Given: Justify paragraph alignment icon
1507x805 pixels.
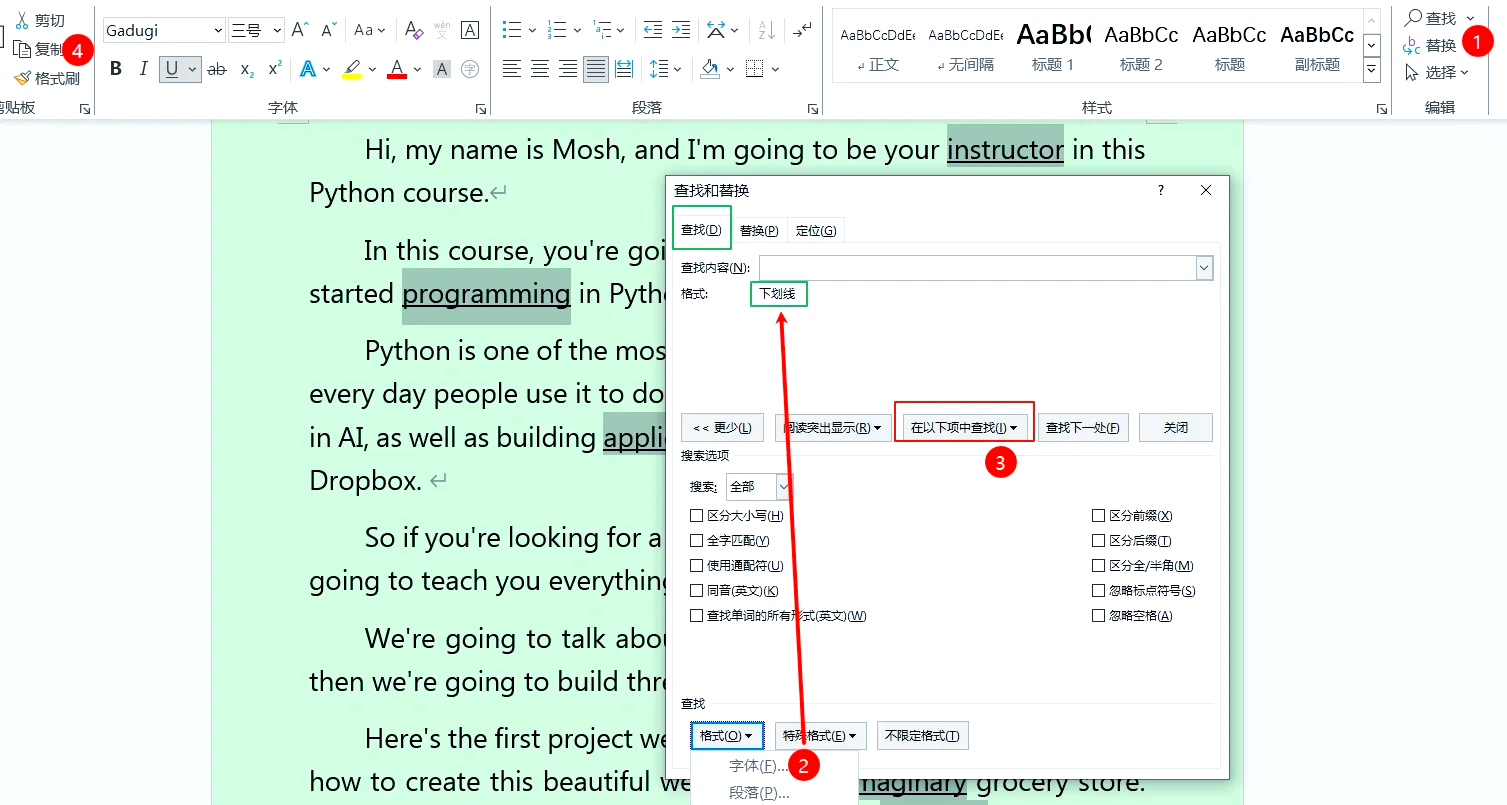Looking at the screenshot, I should 596,69.
